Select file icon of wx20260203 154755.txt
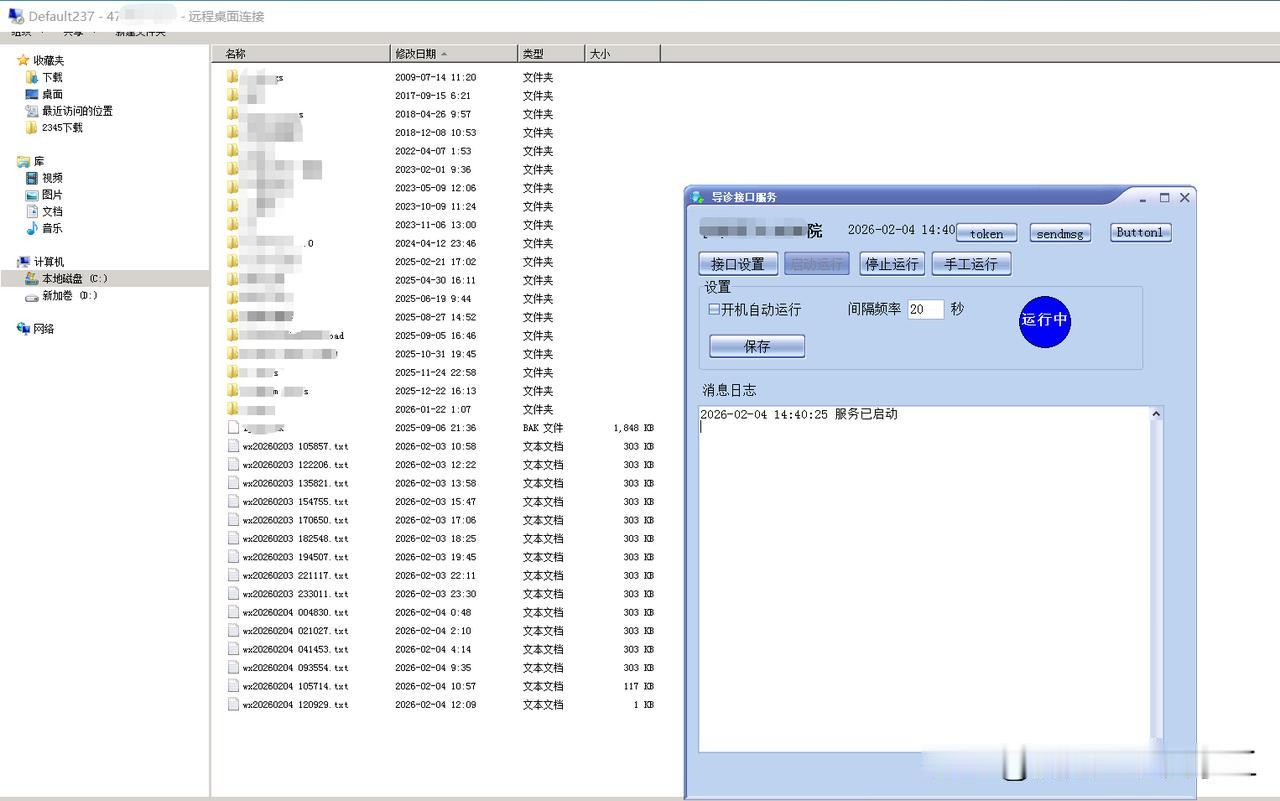Image resolution: width=1280 pixels, height=801 pixels. (x=233, y=502)
